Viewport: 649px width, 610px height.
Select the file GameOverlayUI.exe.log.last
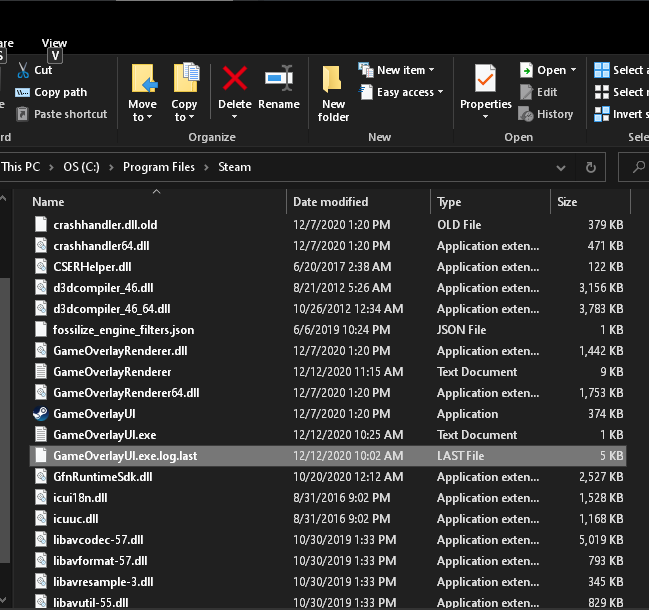328,456
